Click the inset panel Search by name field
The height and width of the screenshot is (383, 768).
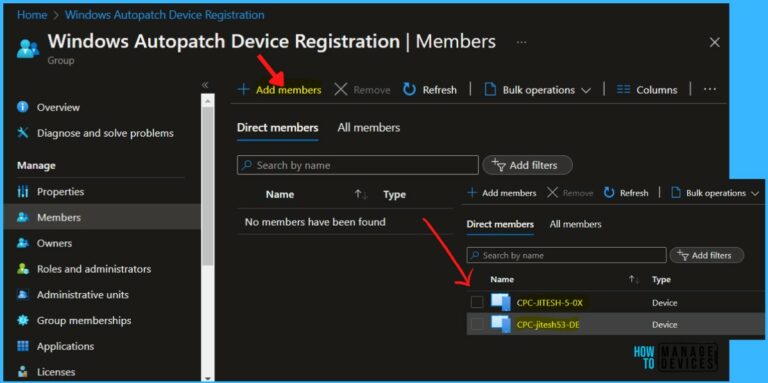tap(567, 256)
